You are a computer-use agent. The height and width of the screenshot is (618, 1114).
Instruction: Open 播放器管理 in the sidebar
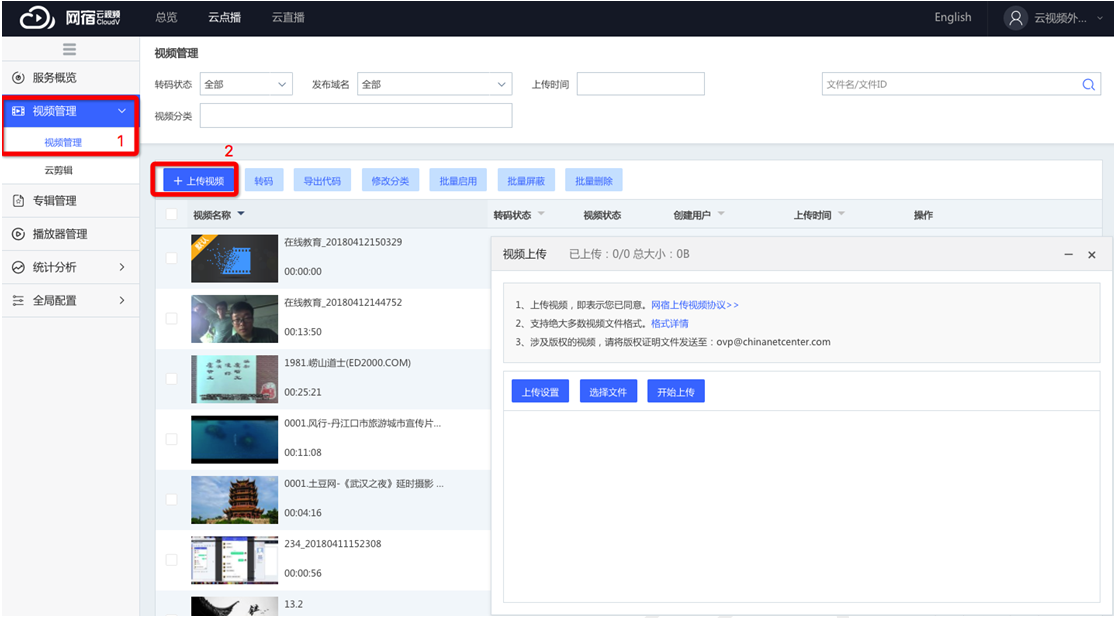click(60, 234)
